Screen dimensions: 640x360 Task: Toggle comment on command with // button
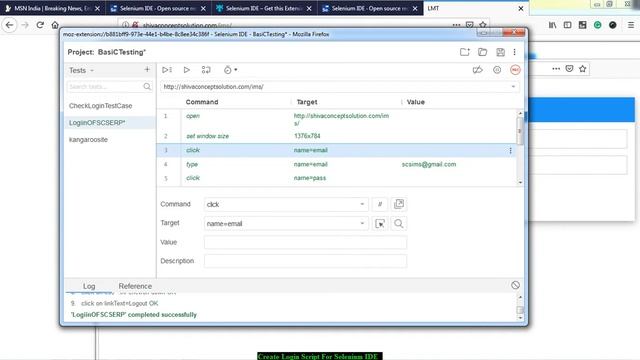point(380,204)
